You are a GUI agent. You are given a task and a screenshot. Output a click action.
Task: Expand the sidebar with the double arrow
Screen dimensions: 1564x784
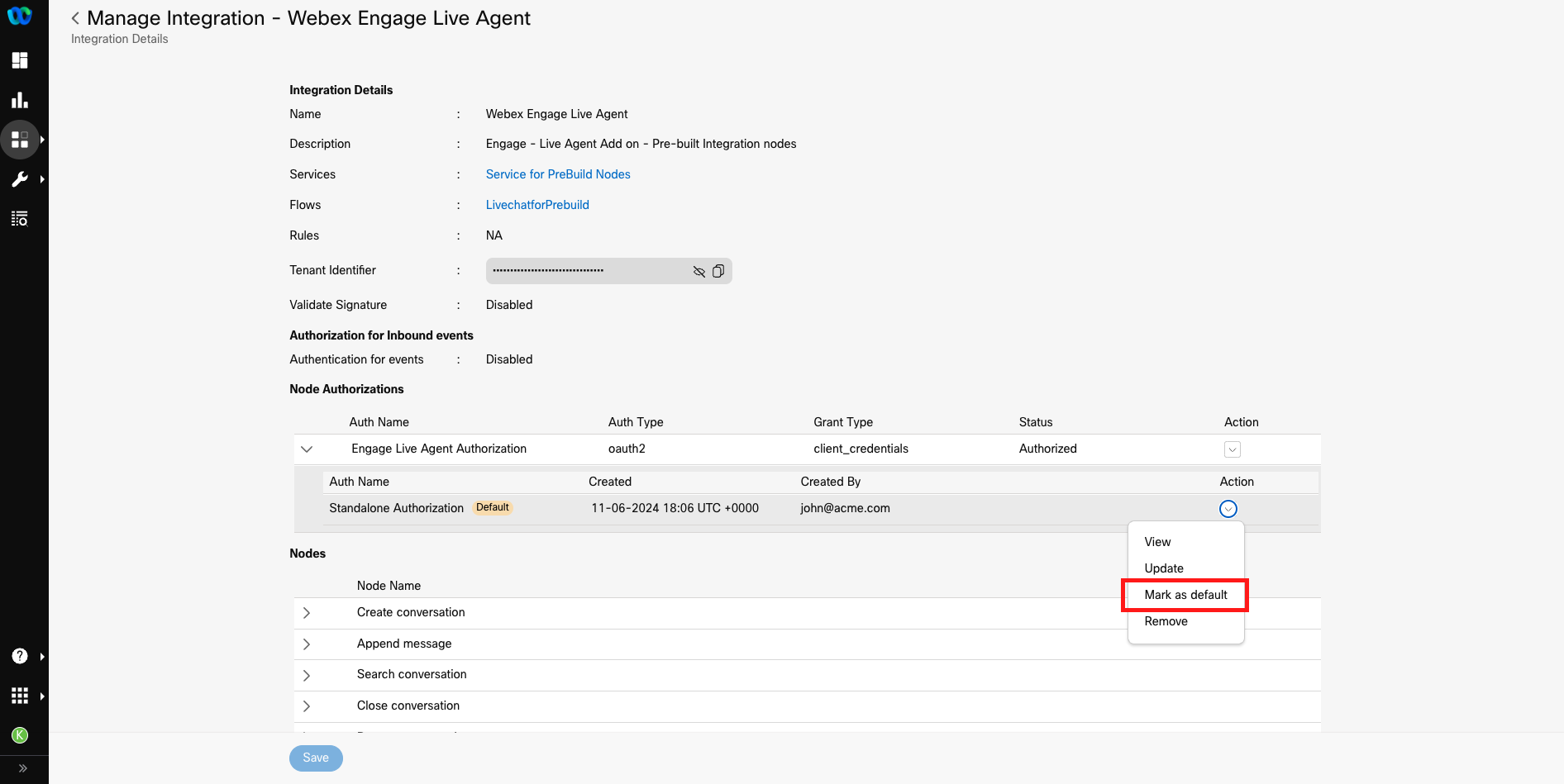23,768
